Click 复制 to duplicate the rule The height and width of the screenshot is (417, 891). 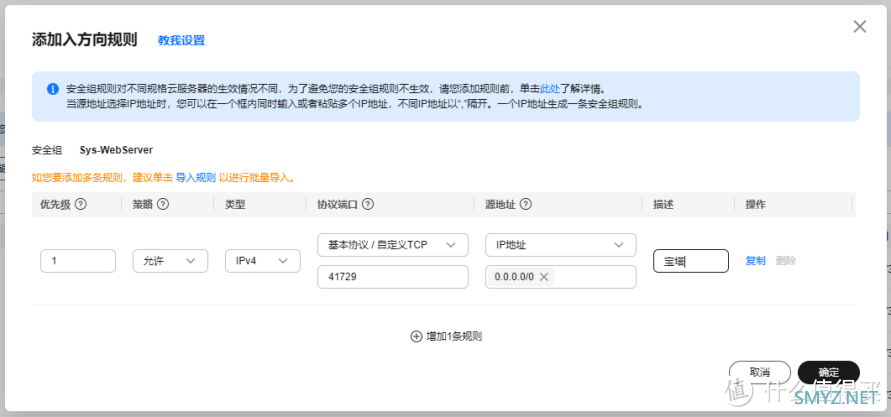point(755,261)
